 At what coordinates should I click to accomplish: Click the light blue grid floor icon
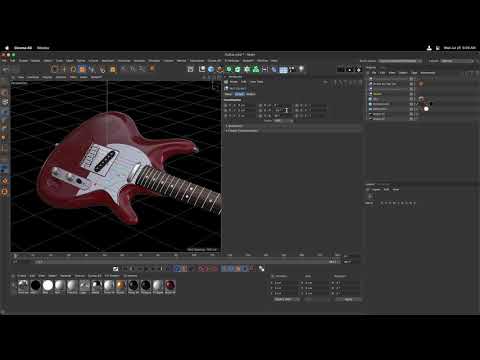click(x=283, y=69)
